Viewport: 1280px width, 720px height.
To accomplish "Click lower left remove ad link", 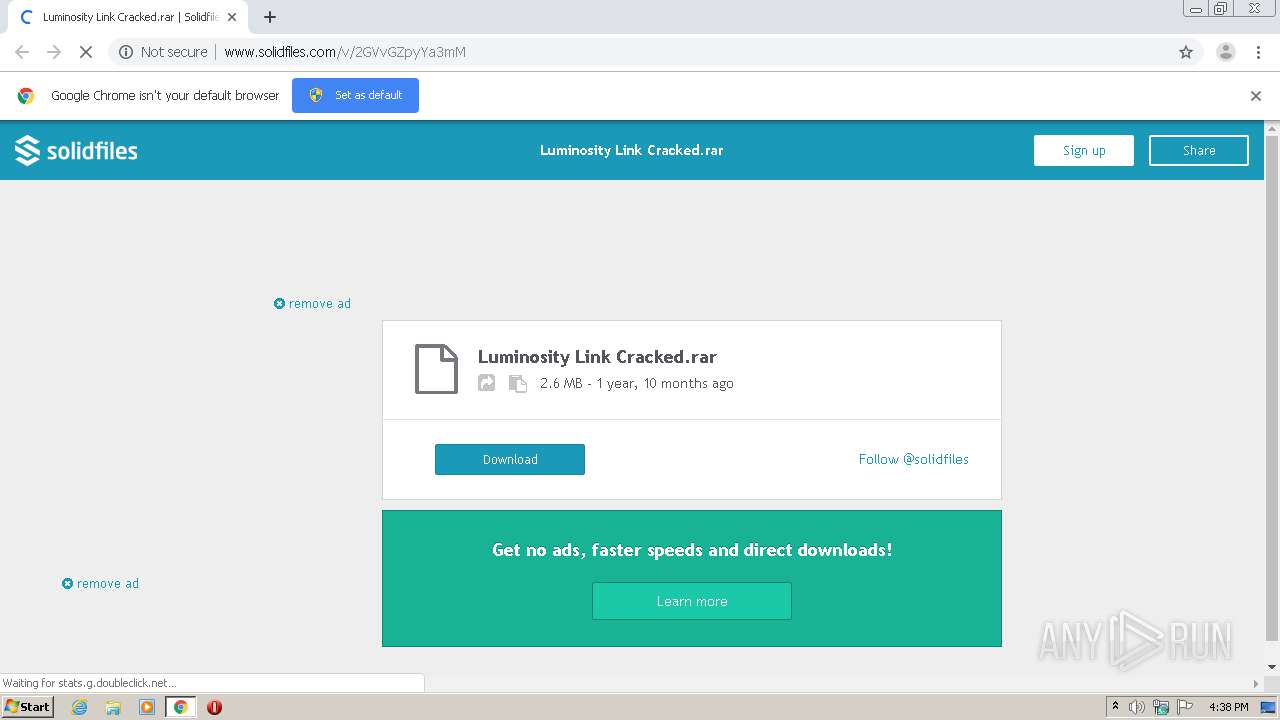I will (x=100, y=583).
